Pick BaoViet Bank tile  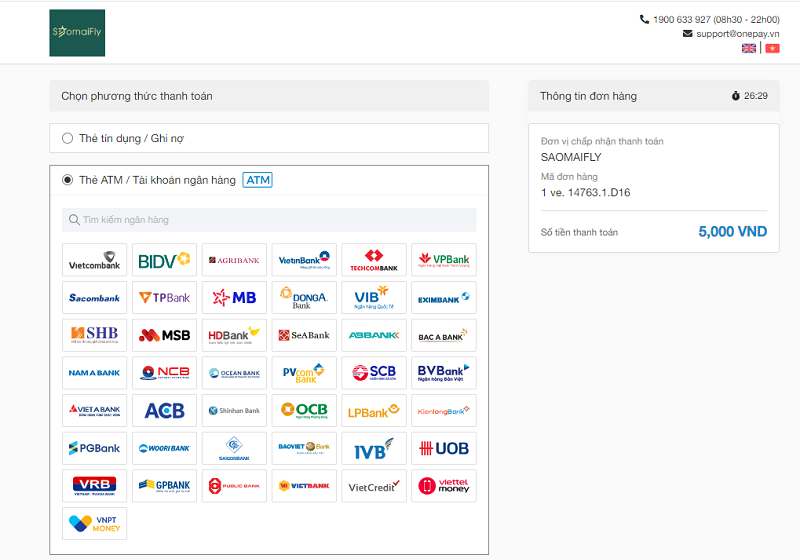[304, 448]
